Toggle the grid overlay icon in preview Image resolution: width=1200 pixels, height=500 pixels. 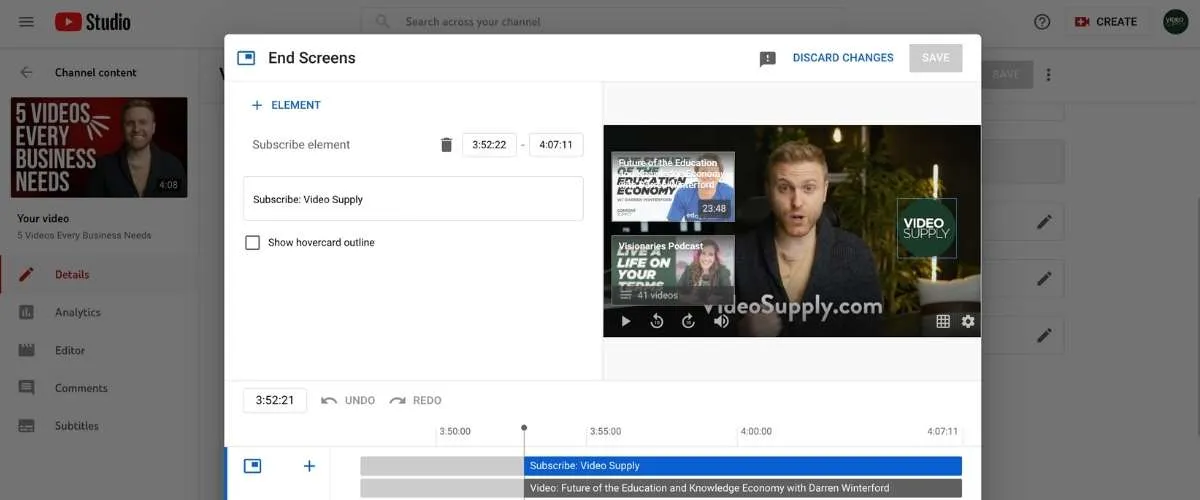pos(942,321)
